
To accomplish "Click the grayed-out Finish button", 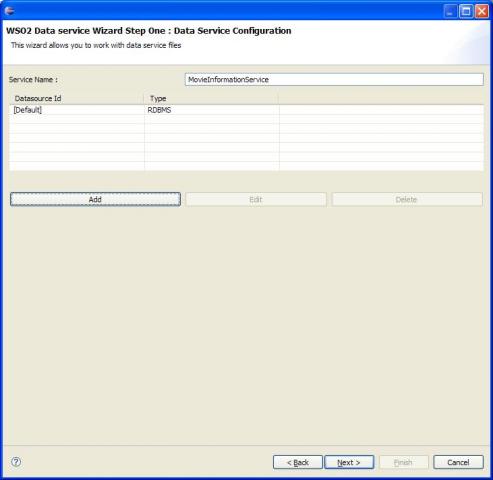I will (x=403, y=462).
